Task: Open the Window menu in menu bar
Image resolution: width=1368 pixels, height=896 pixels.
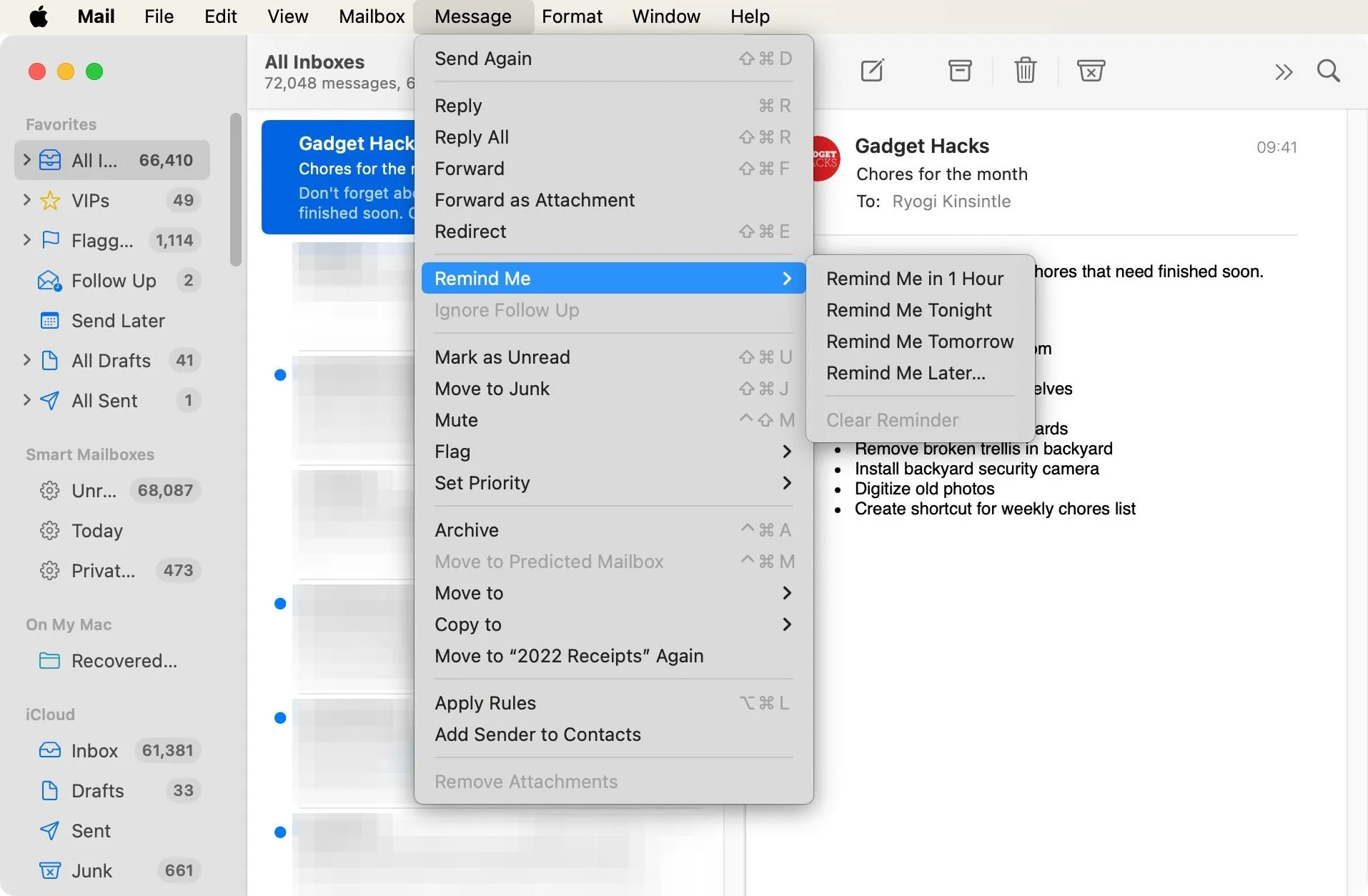Action: tap(665, 16)
